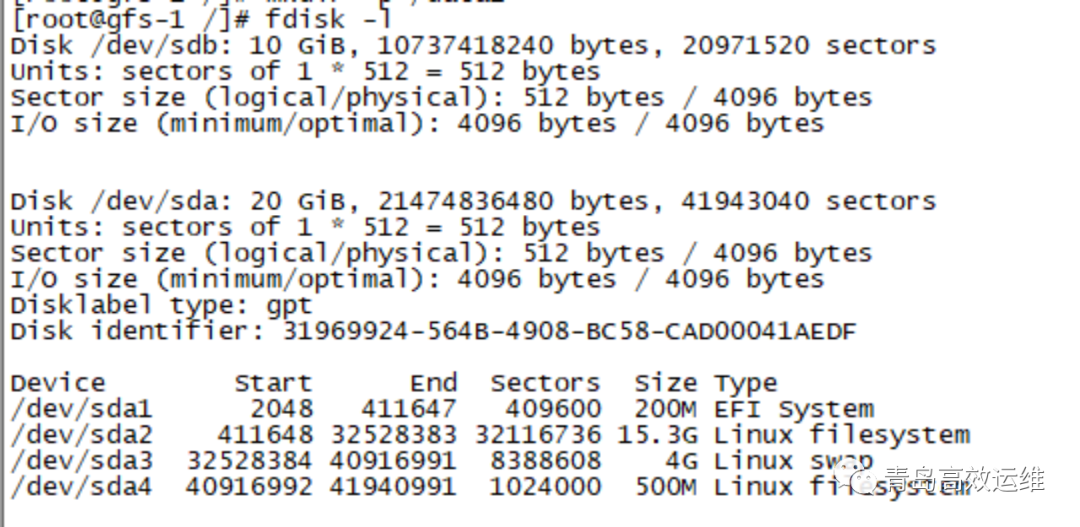Image resolution: width=1080 pixels, height=527 pixels.
Task: Click the Sectors column header
Action: [x=545, y=383]
